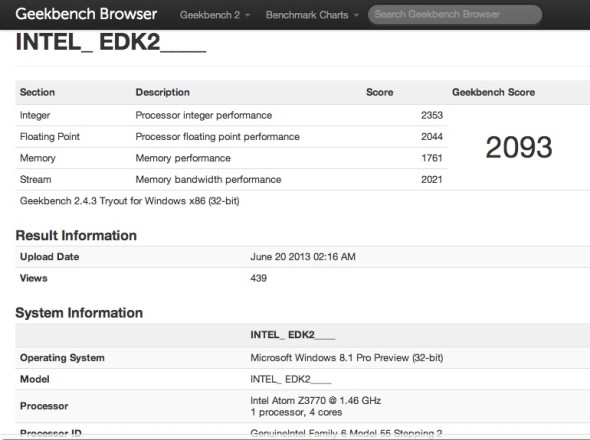Select the Floating Point row label
The image size is (590, 440).
(x=50, y=137)
